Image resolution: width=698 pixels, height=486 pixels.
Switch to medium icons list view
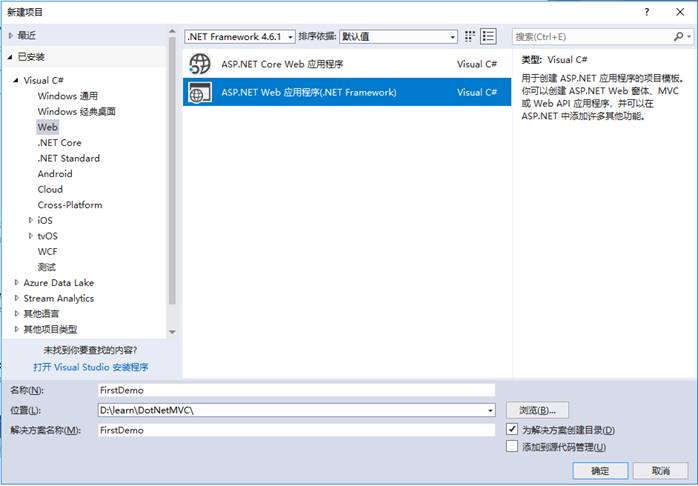click(x=488, y=36)
